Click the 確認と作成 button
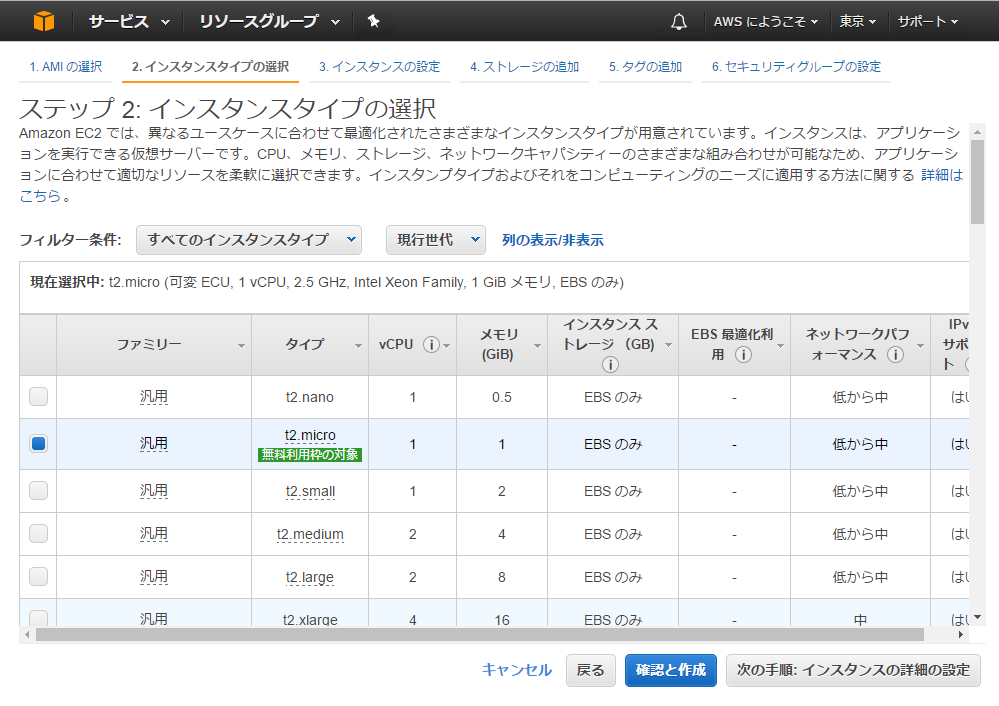 (671, 670)
